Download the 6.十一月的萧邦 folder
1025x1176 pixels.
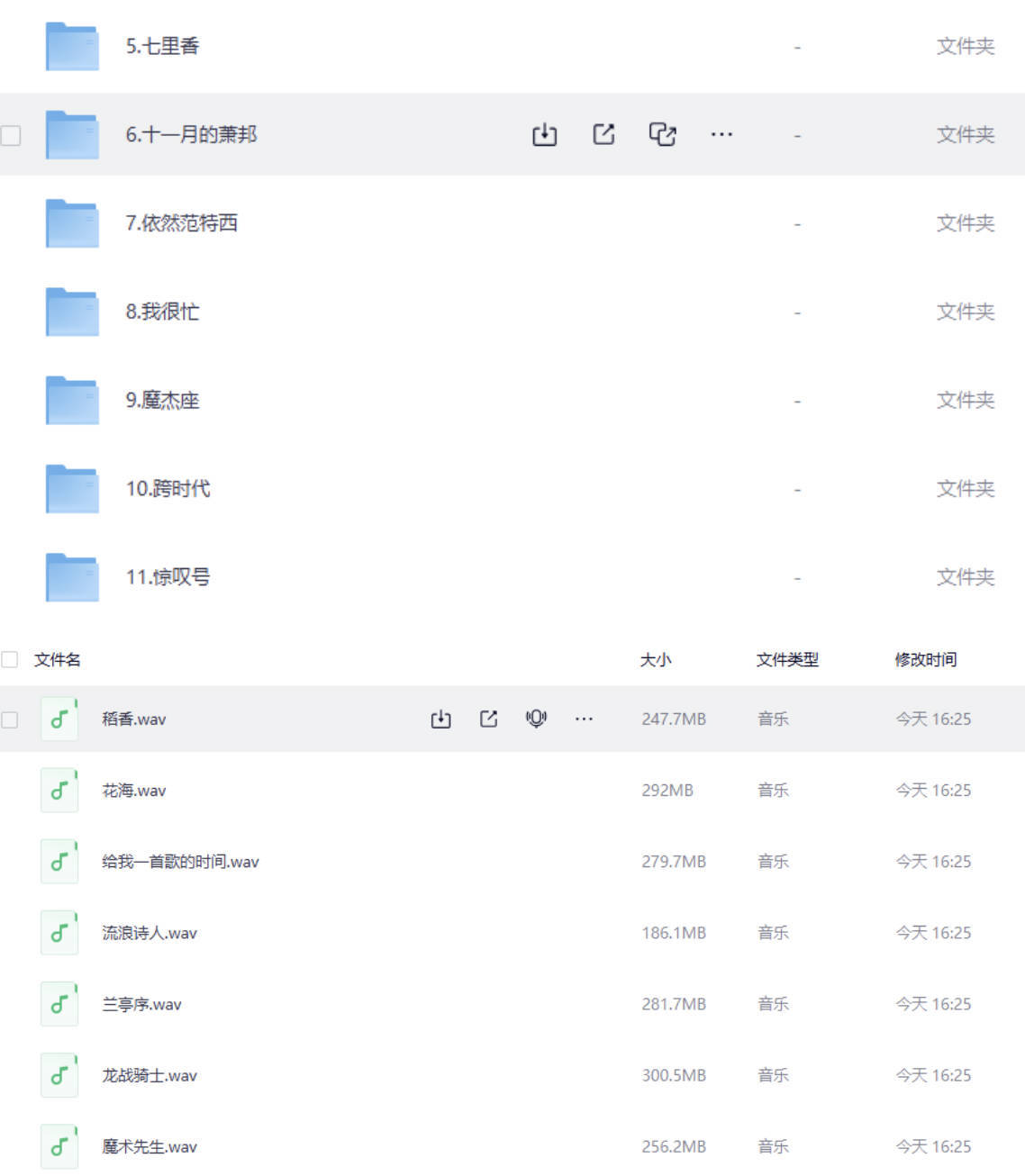click(544, 133)
